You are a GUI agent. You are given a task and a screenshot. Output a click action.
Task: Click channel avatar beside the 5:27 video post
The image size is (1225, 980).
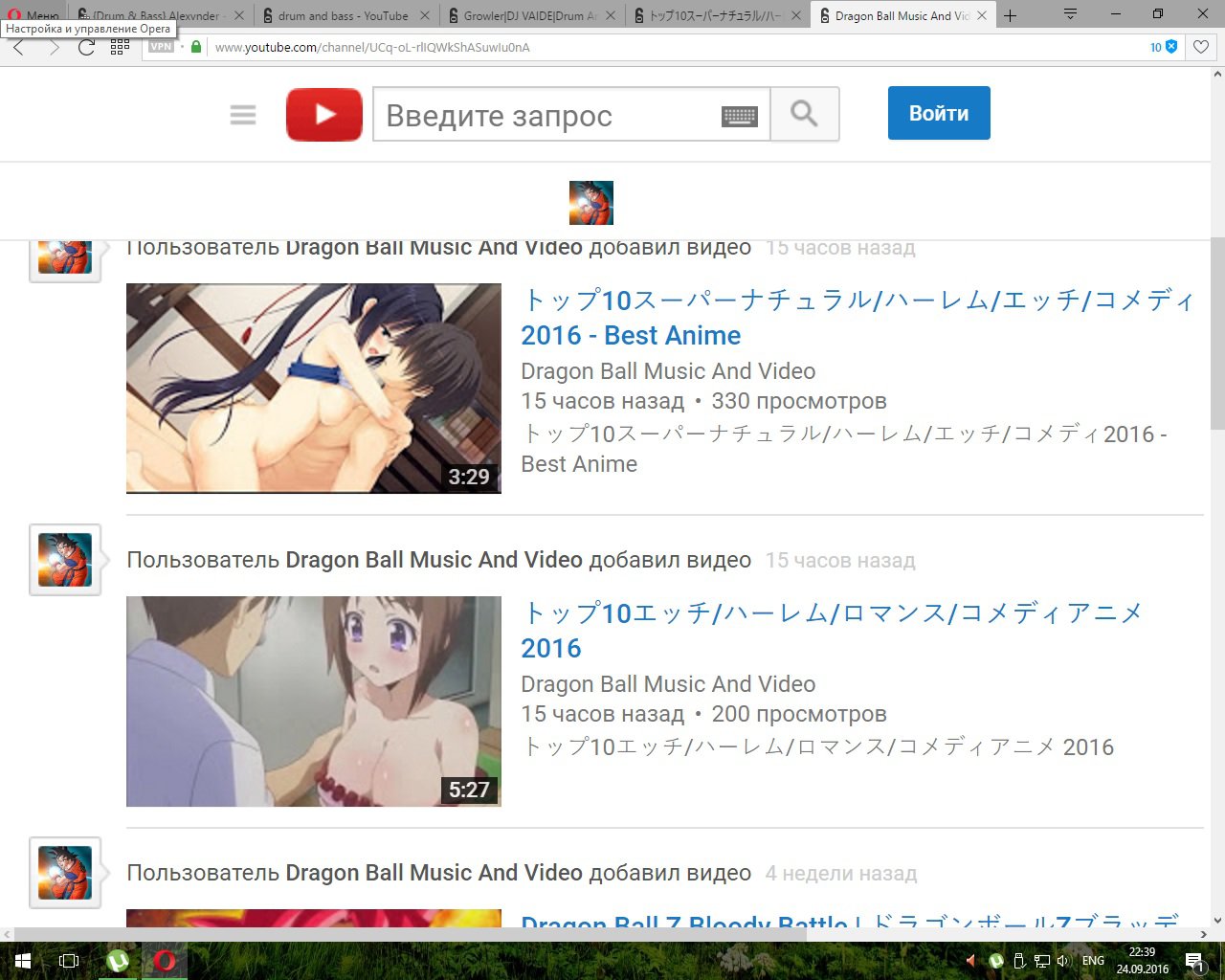(x=65, y=560)
